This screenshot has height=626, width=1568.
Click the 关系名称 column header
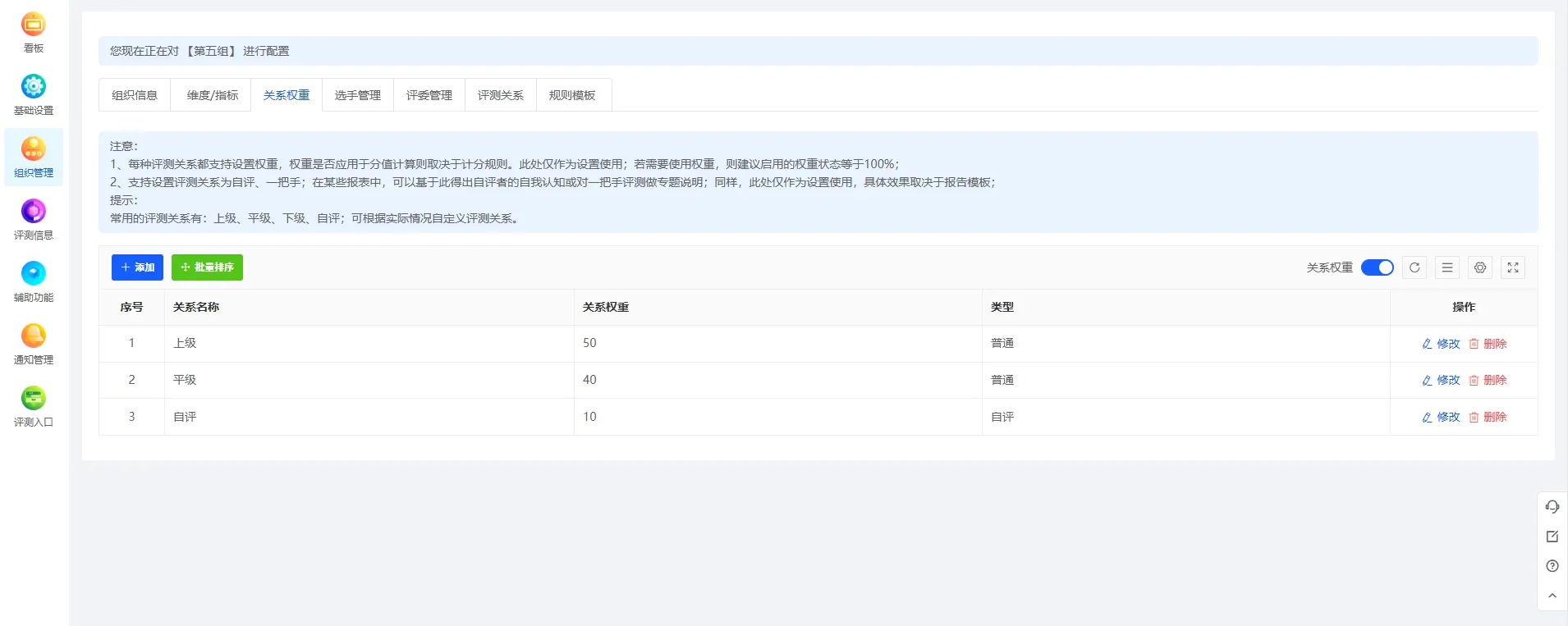(196, 307)
